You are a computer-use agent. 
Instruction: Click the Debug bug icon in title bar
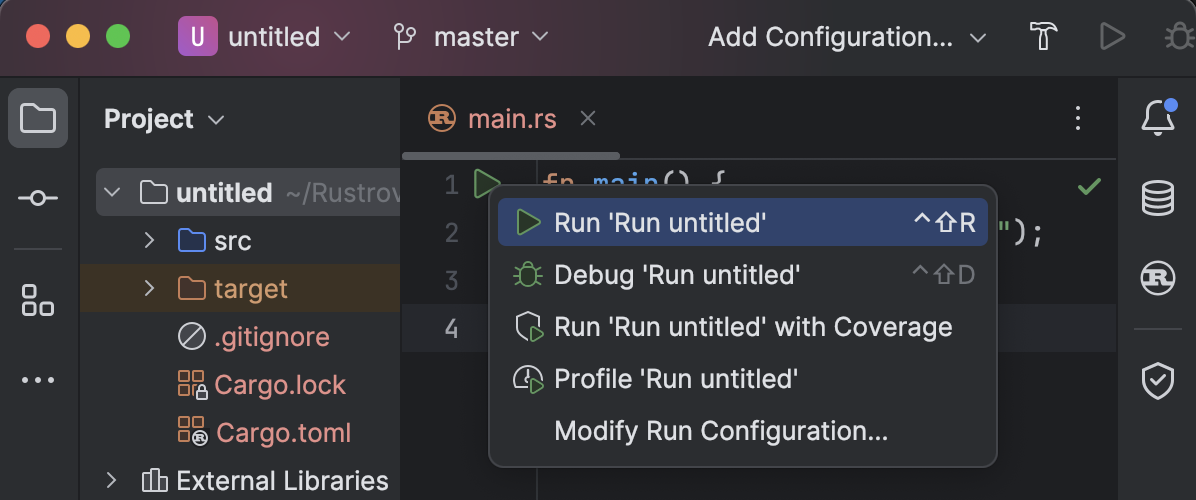[1180, 37]
